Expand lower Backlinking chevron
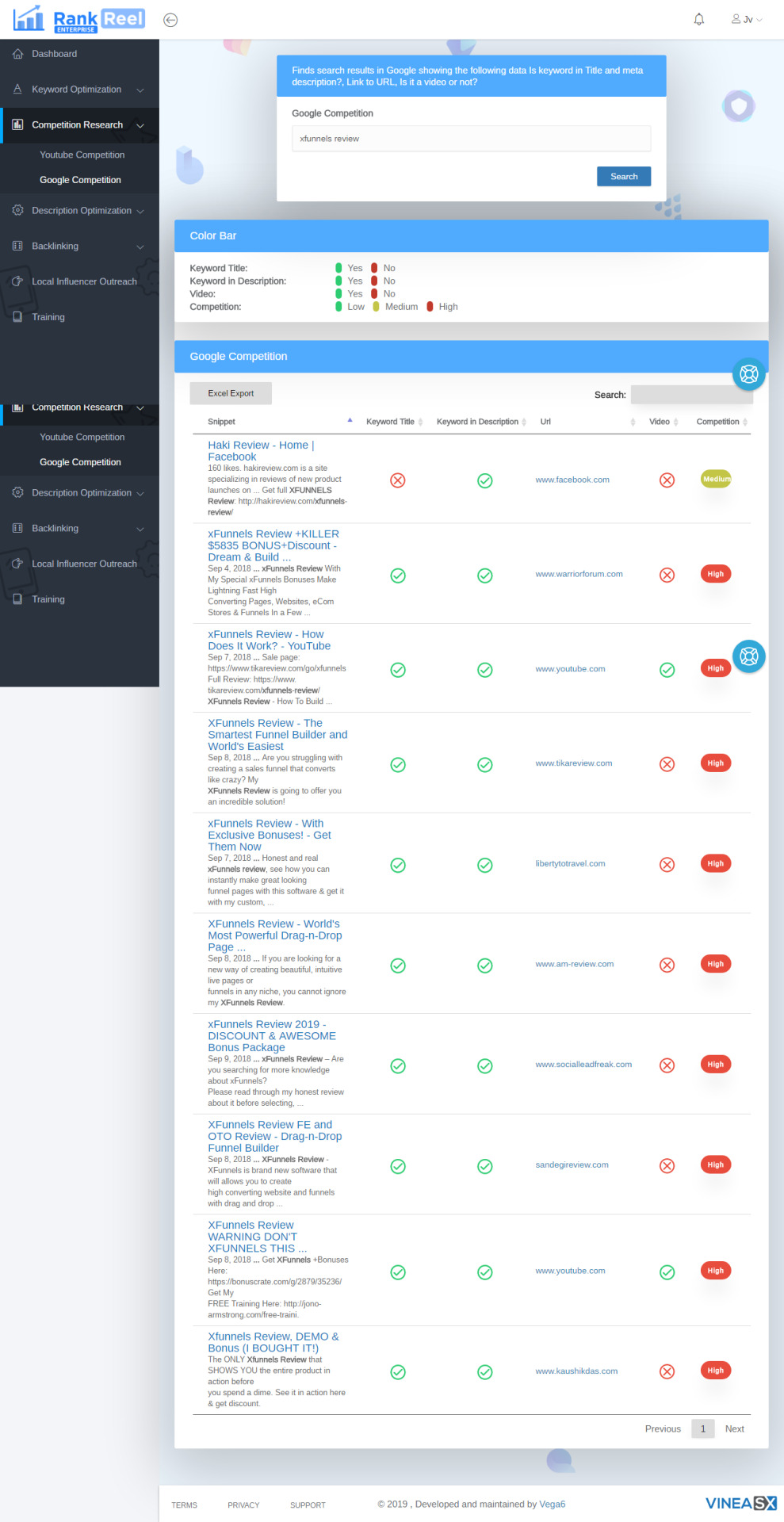Screen dimensions: 784x1522 (x=140, y=529)
